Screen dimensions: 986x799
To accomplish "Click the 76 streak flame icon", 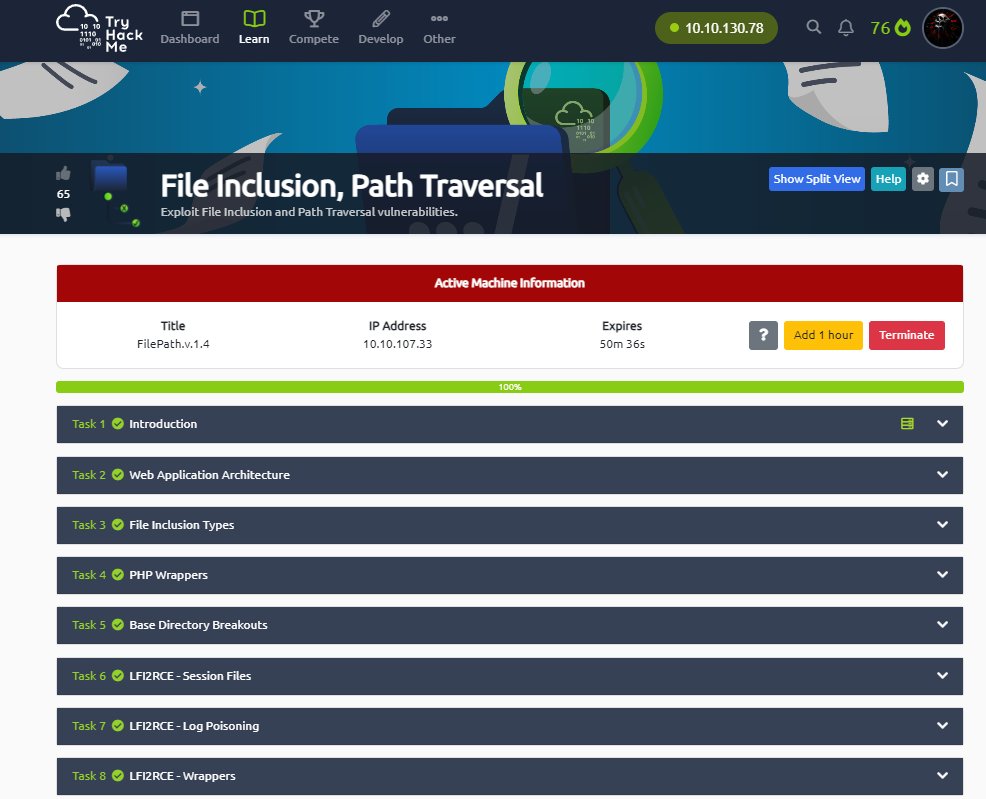I will pos(890,28).
